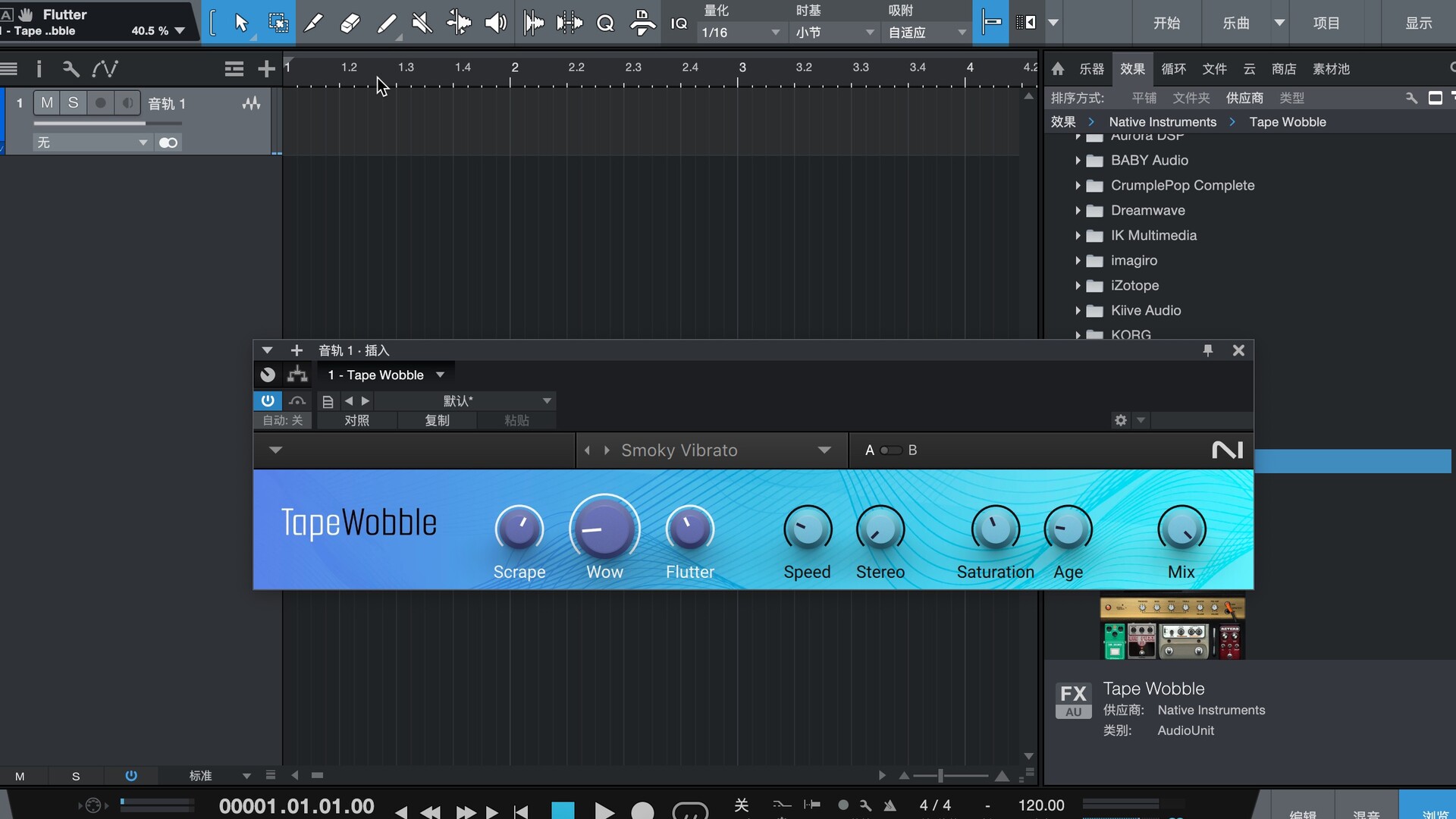Open the Timebase 小节 dropdown
Image resolution: width=1456 pixels, height=819 pixels.
[836, 33]
